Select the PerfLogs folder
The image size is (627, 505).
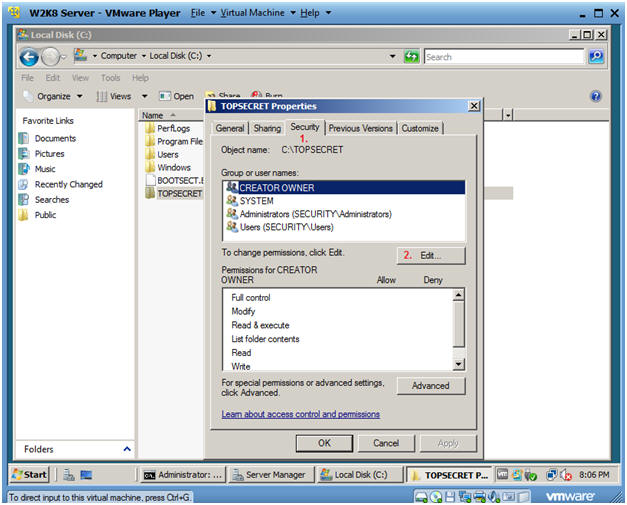coord(173,128)
